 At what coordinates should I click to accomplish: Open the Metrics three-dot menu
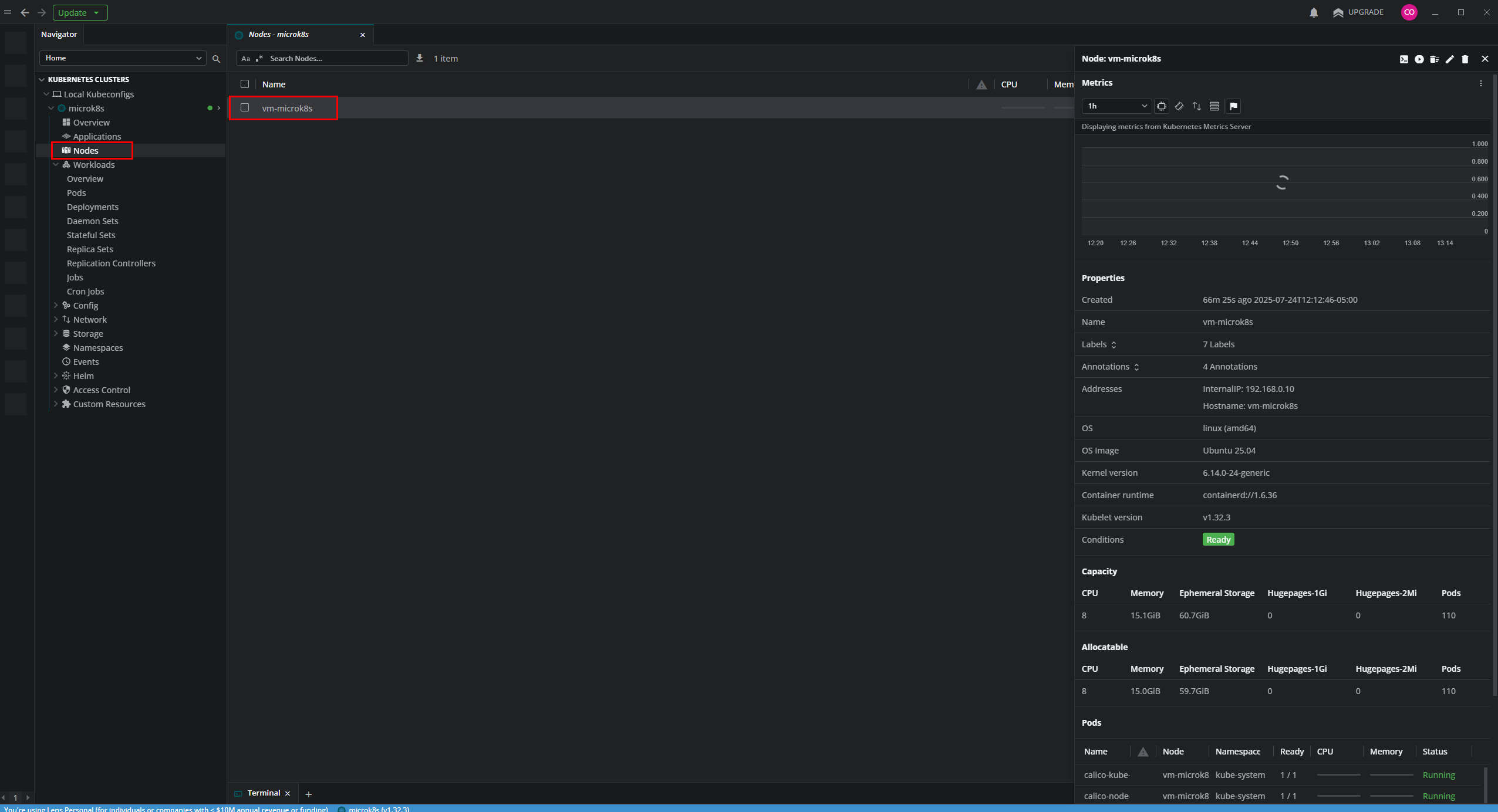1481,83
